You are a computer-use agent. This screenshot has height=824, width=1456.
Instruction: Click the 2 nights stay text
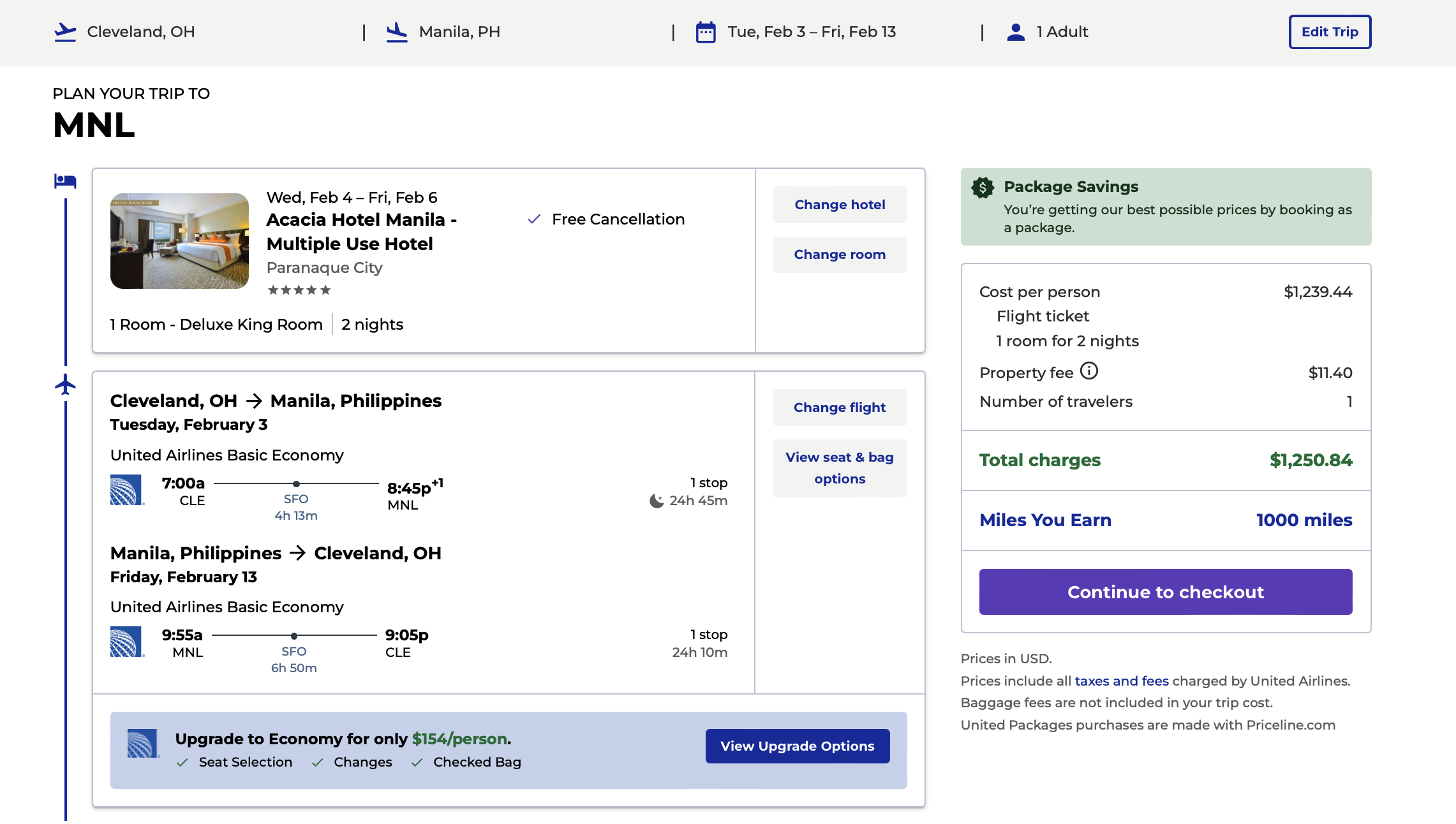point(373,325)
